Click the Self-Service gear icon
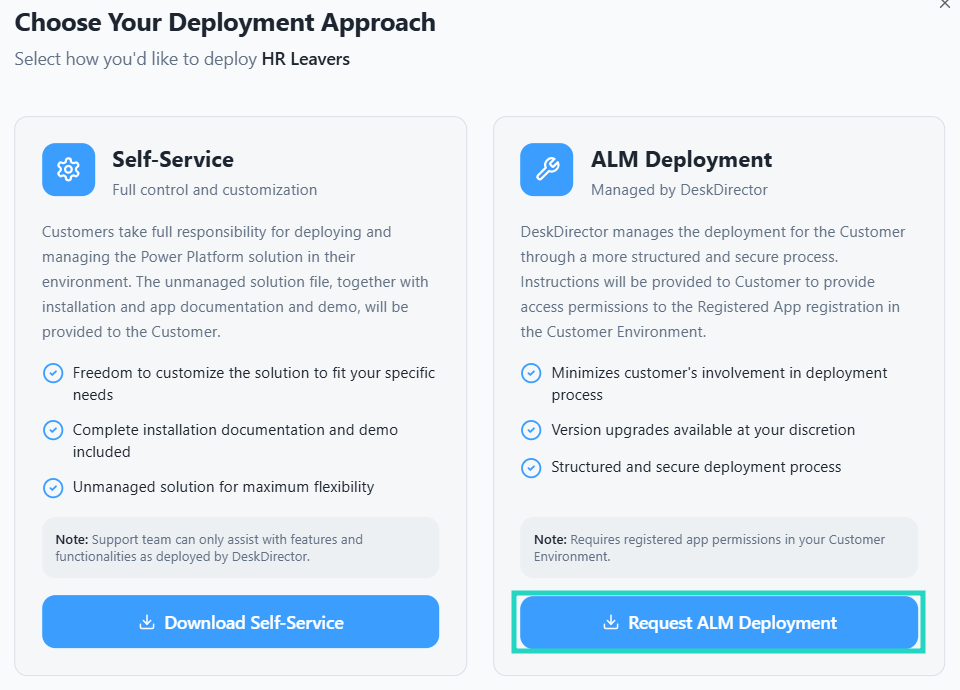Screen dimensions: 960x690 69,170
